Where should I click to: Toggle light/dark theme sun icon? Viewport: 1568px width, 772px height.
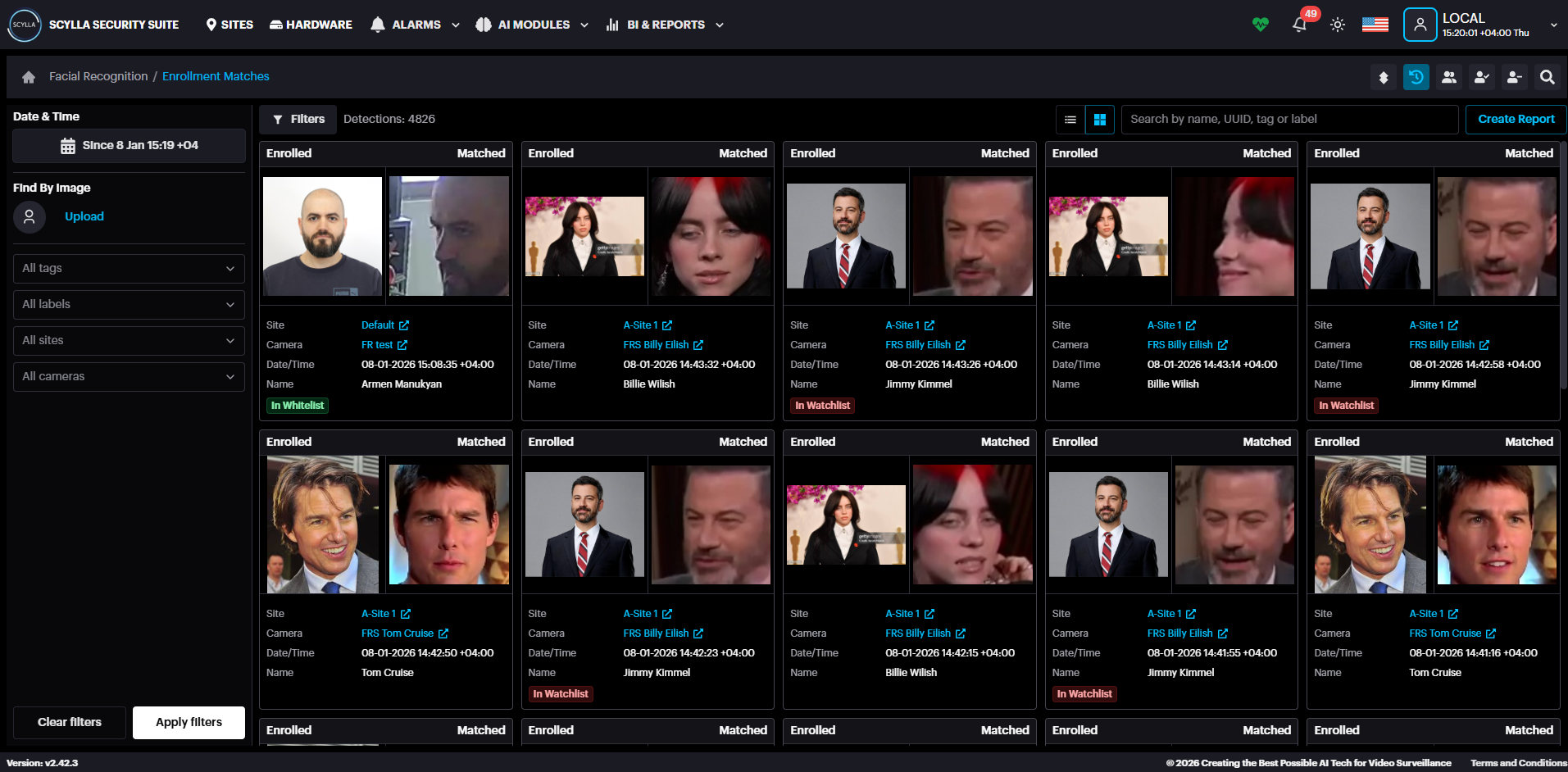[1338, 25]
